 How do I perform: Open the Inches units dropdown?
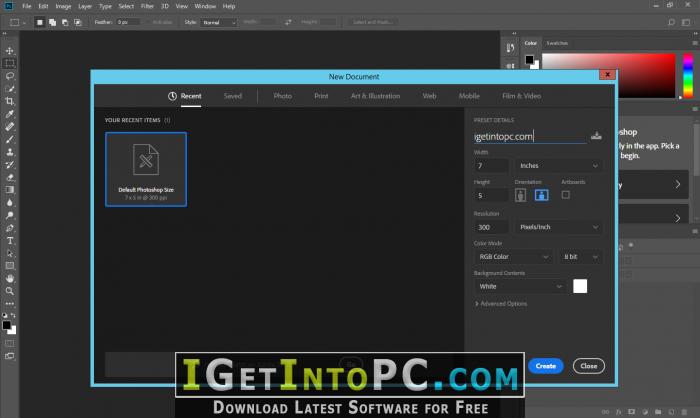(558, 166)
